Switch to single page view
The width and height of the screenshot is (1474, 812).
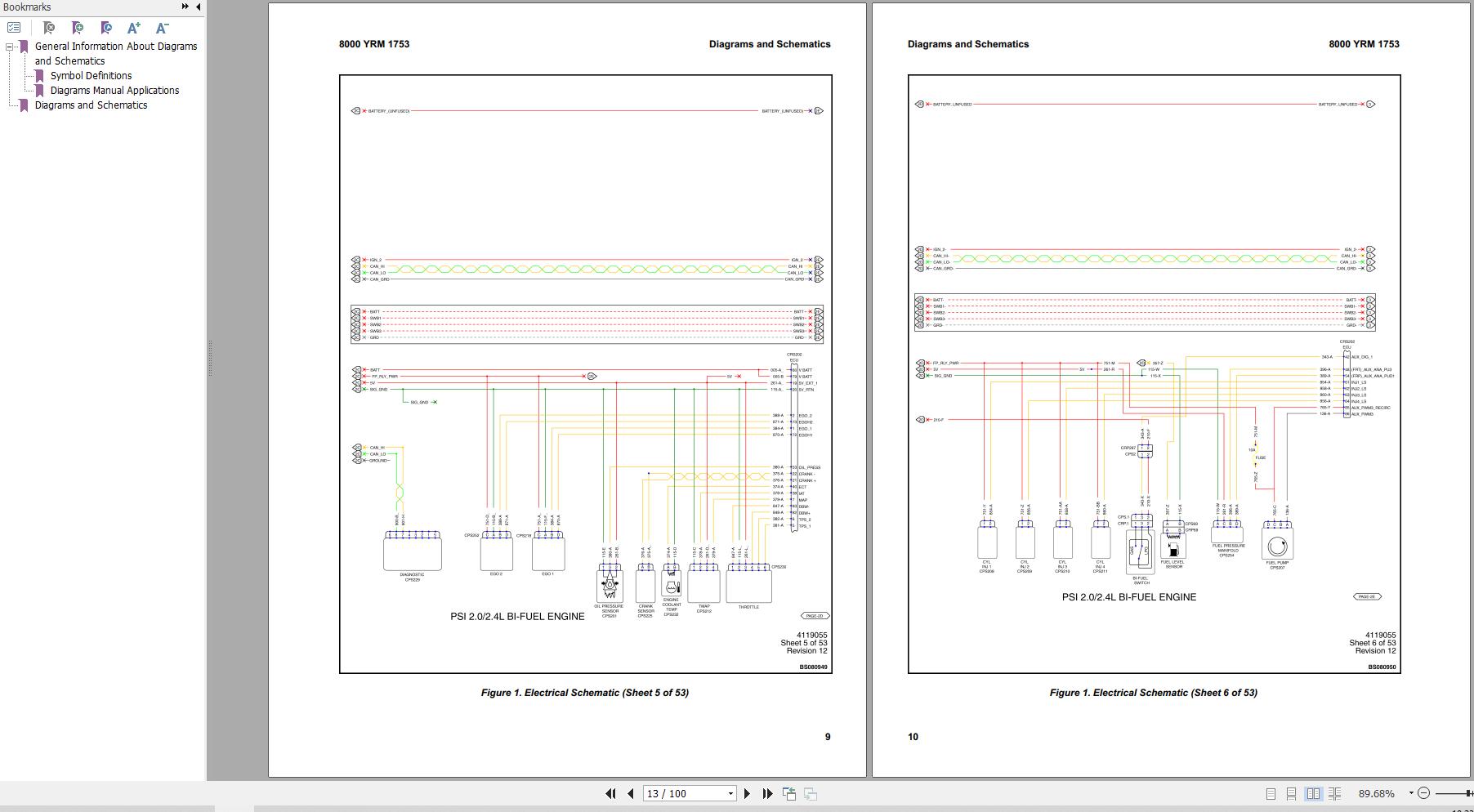point(1271,793)
